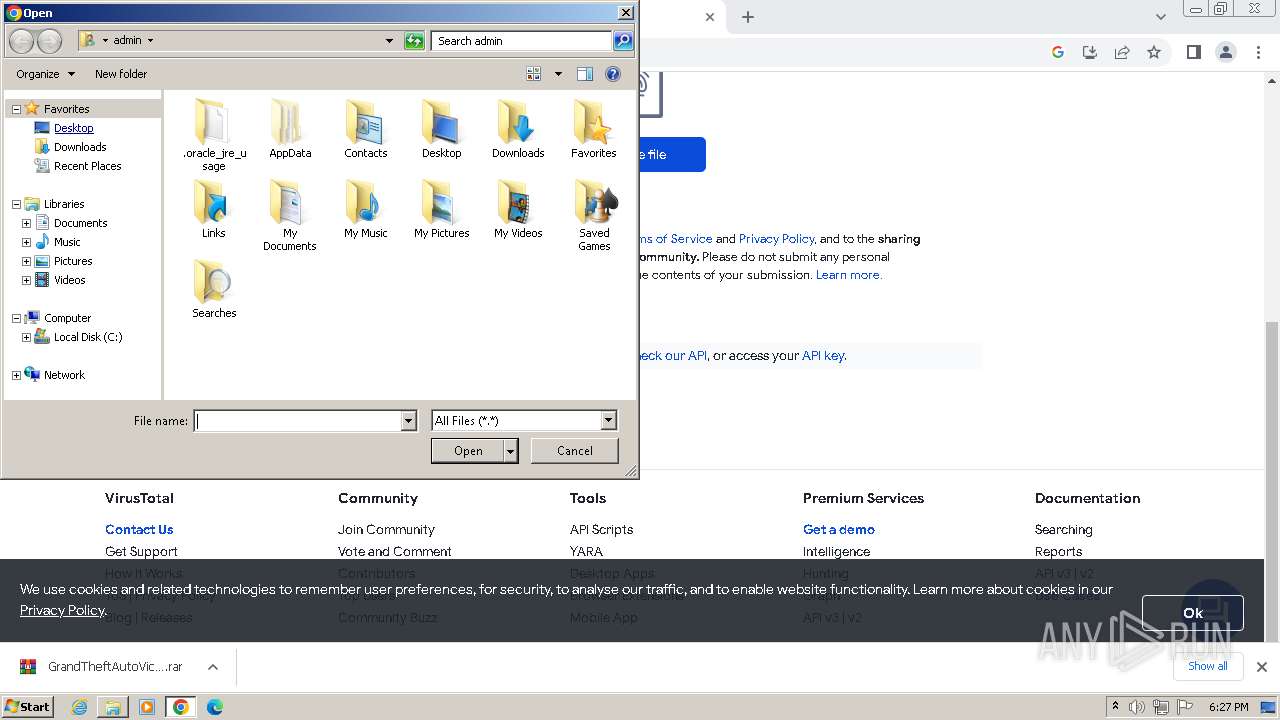Expand the Pictures library node
Viewport: 1280px width, 720px height.
click(26, 261)
